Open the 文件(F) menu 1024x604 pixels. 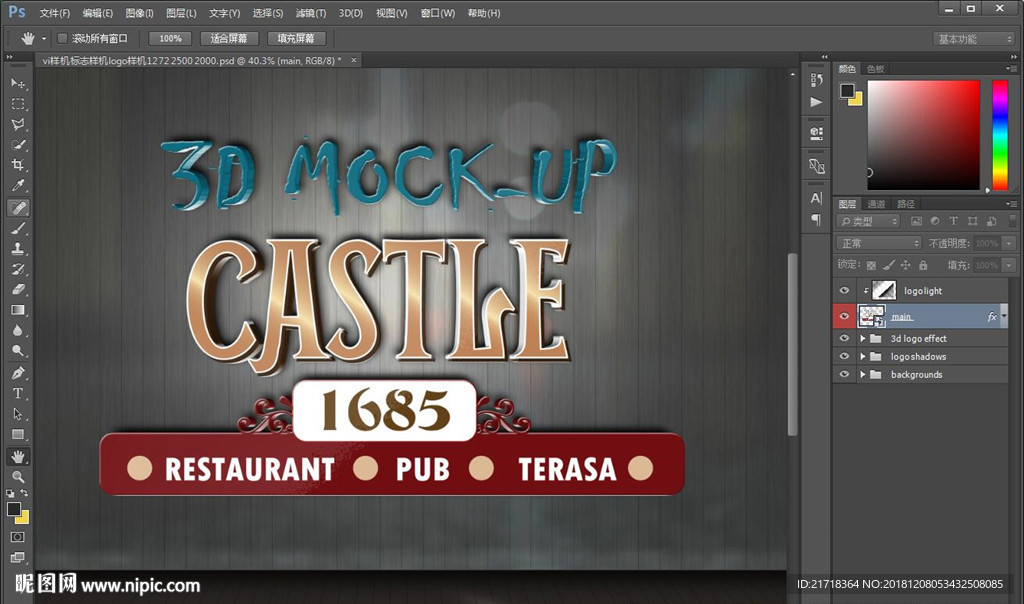pos(54,13)
